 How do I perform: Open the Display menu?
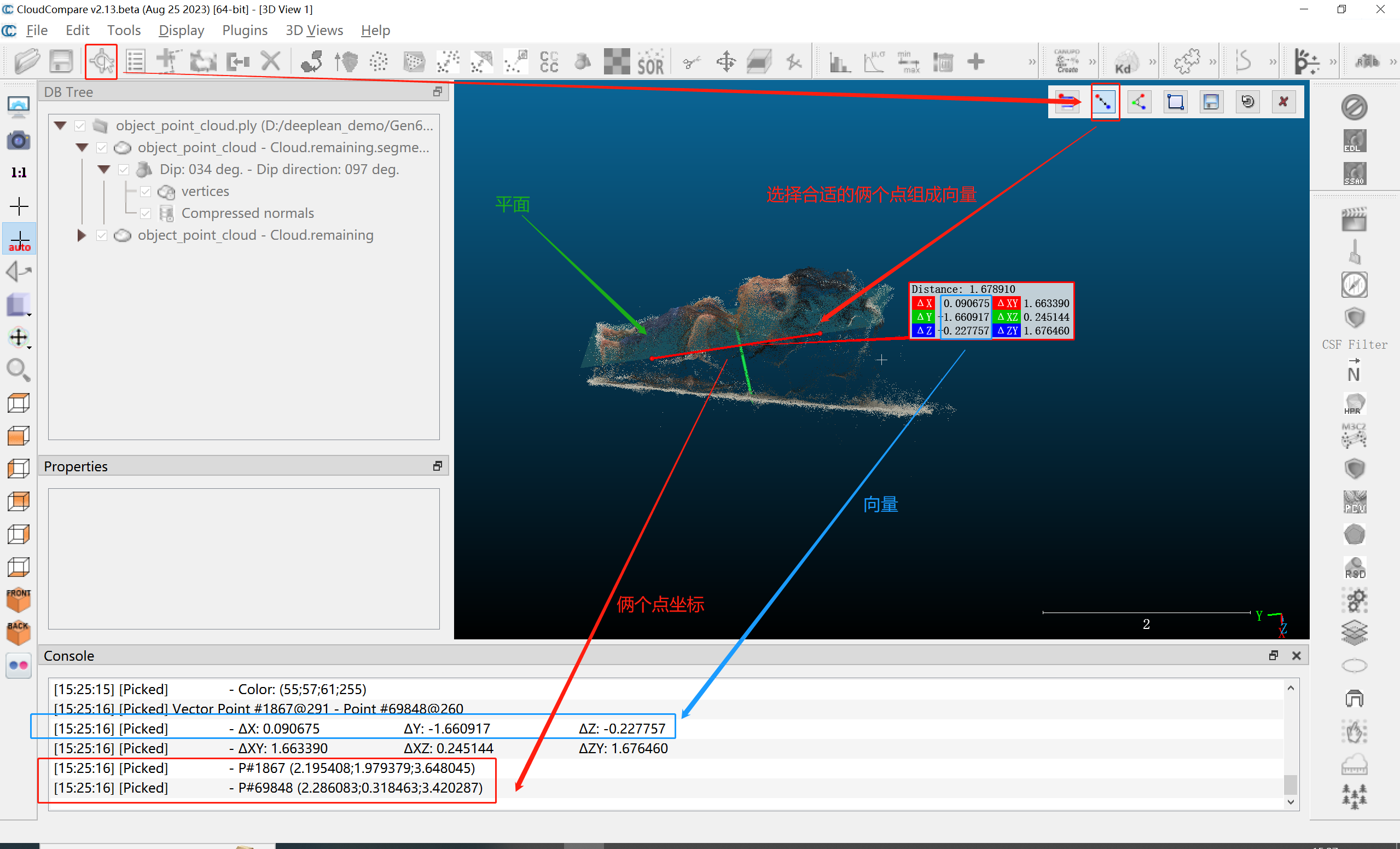coord(181,30)
